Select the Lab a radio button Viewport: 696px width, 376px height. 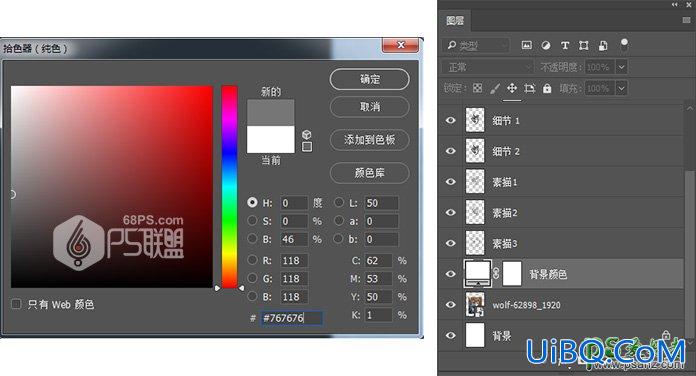click(x=339, y=221)
